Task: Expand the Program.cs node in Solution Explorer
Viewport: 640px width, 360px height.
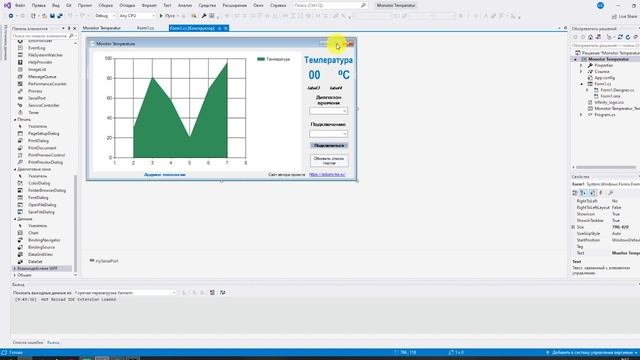Action: click(x=582, y=115)
